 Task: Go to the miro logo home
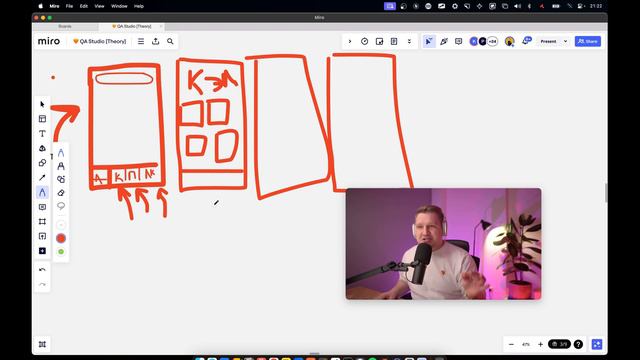pyautogui.click(x=49, y=41)
